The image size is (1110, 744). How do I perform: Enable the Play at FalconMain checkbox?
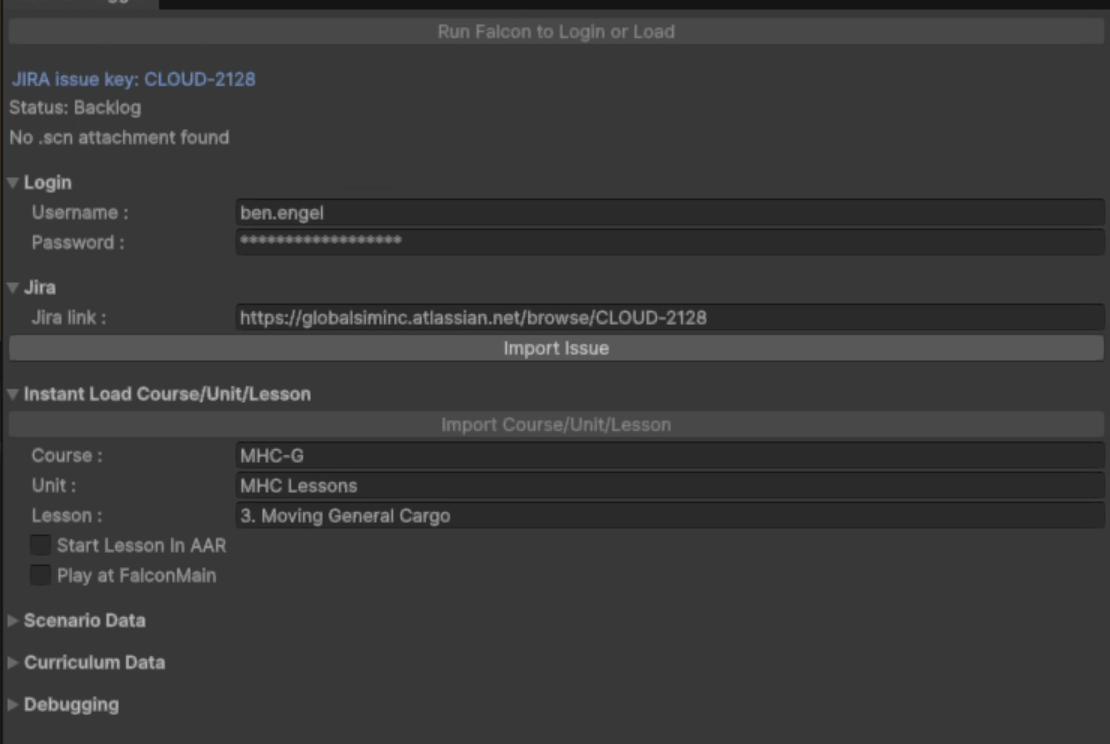[40, 575]
